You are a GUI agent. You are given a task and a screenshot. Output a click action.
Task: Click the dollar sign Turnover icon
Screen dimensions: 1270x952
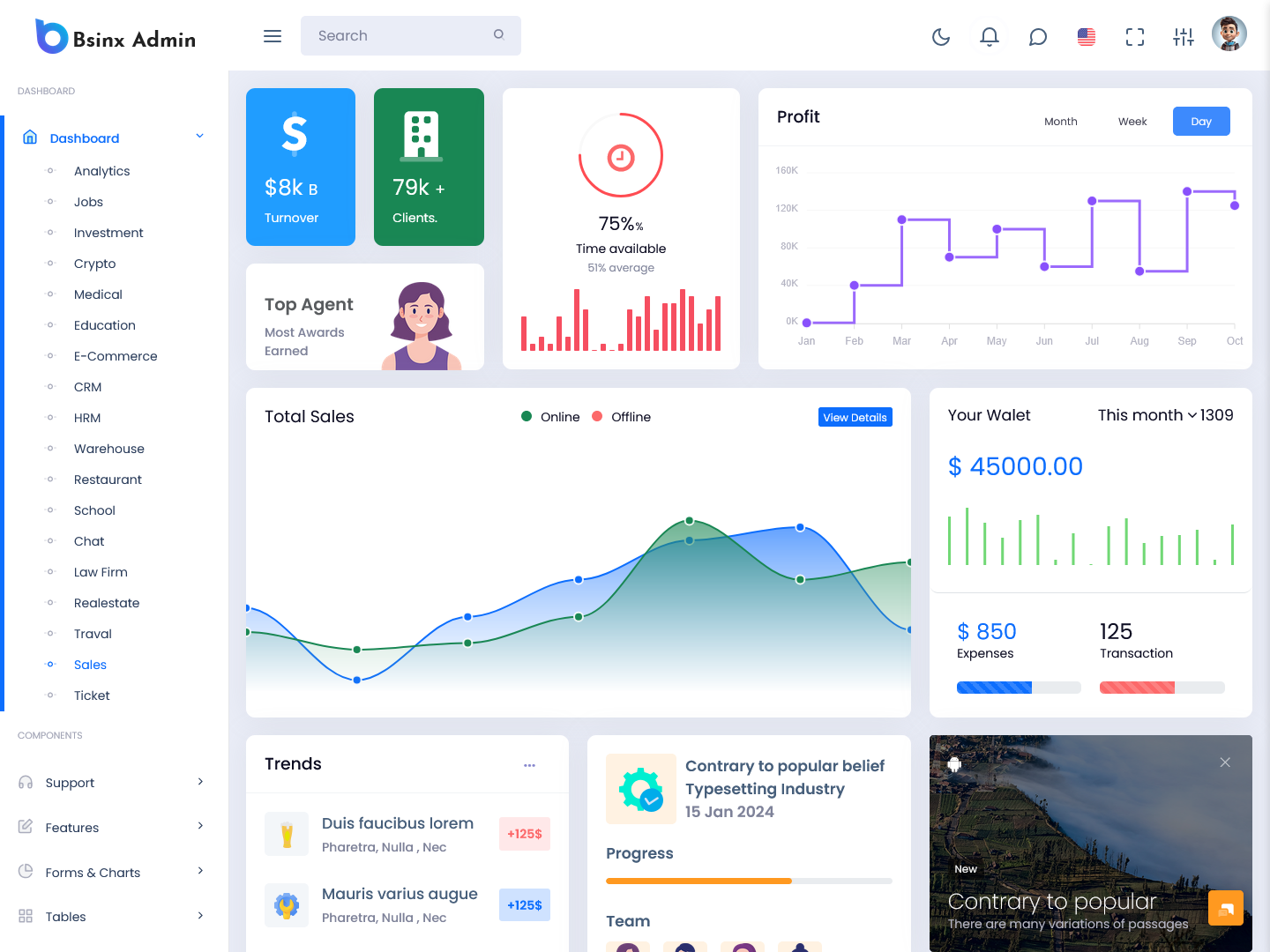(295, 135)
